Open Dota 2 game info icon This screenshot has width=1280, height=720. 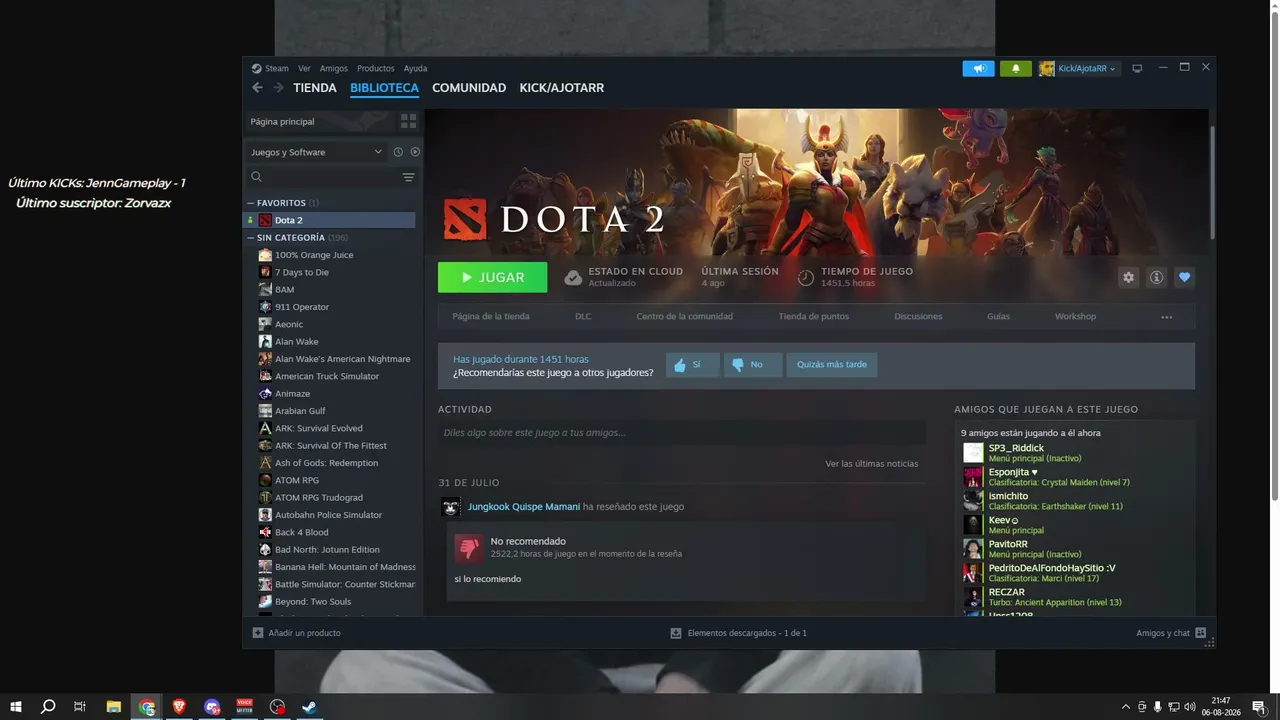[x=1157, y=277]
